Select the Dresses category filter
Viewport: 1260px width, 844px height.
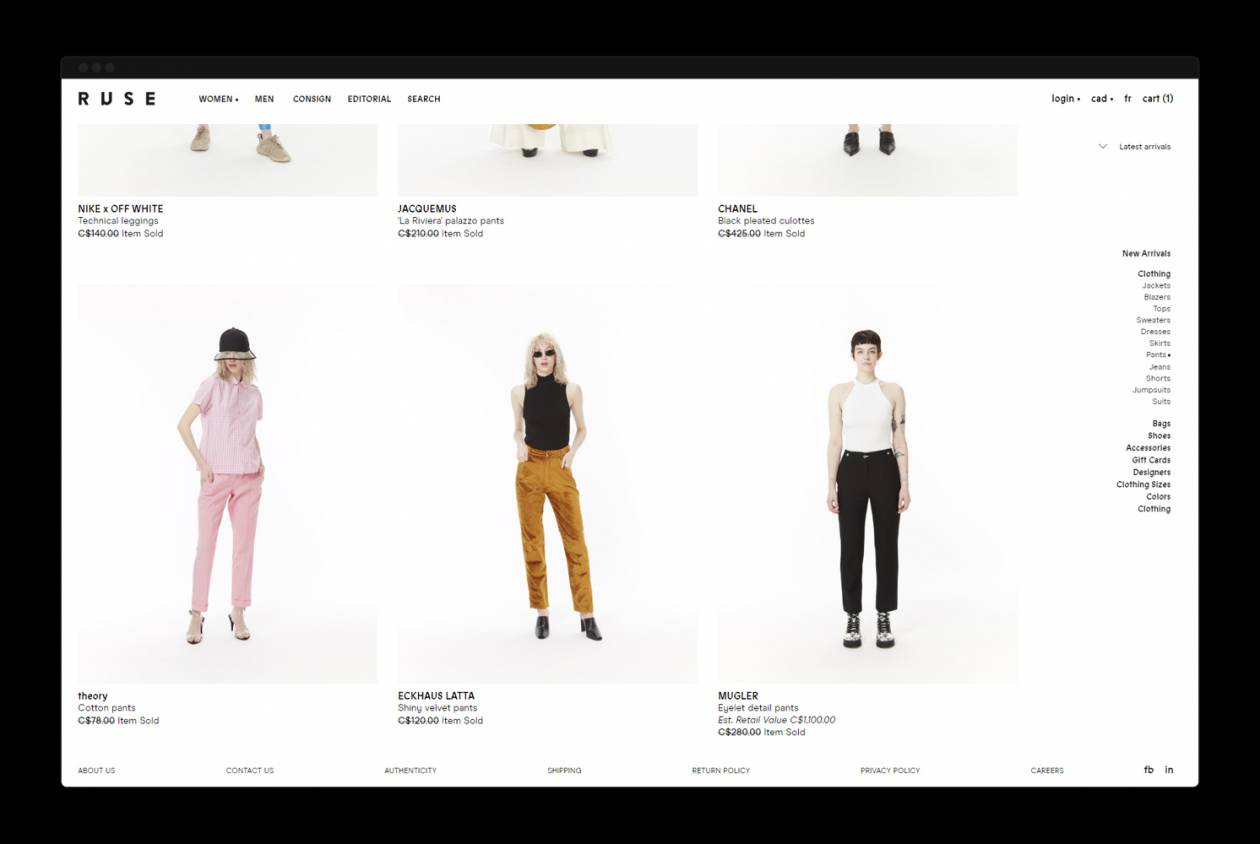pyautogui.click(x=1155, y=332)
